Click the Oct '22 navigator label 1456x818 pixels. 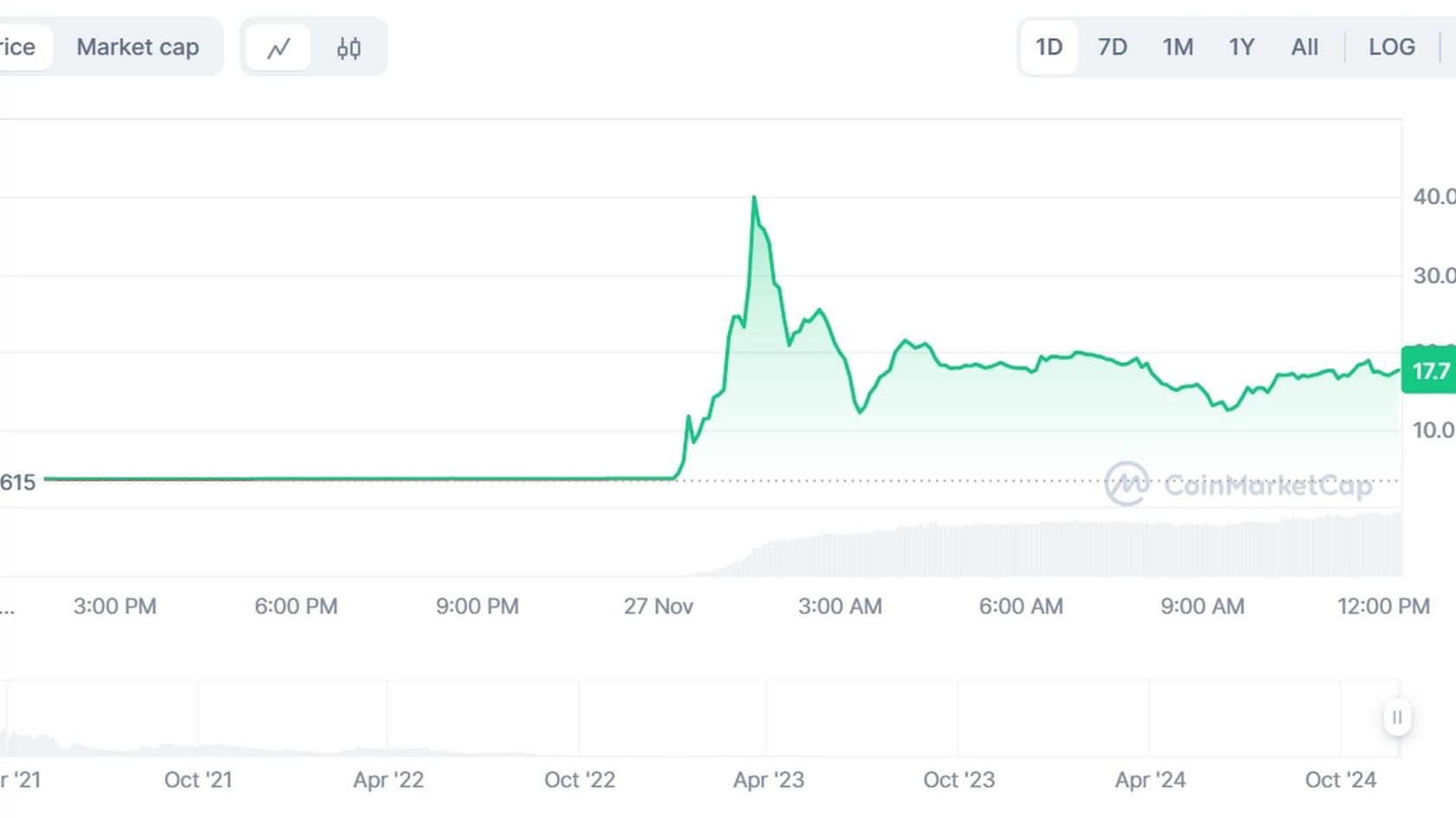pos(580,780)
